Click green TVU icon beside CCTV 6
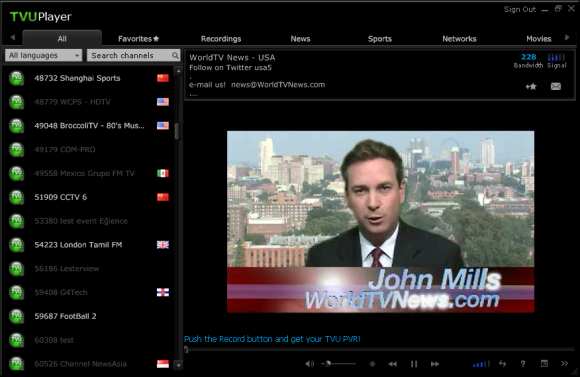Viewport: 580px width, 377px height. coord(16,197)
